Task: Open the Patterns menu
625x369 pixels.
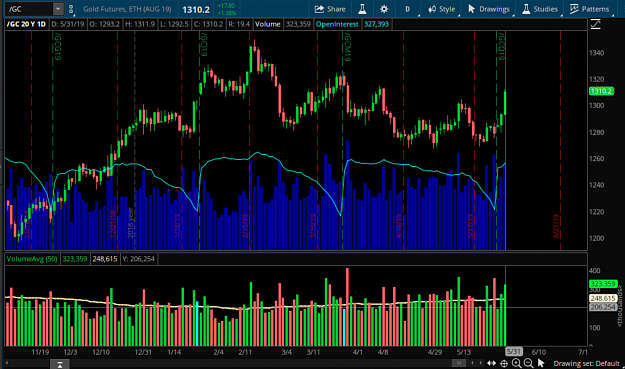Action: pyautogui.click(x=590, y=9)
